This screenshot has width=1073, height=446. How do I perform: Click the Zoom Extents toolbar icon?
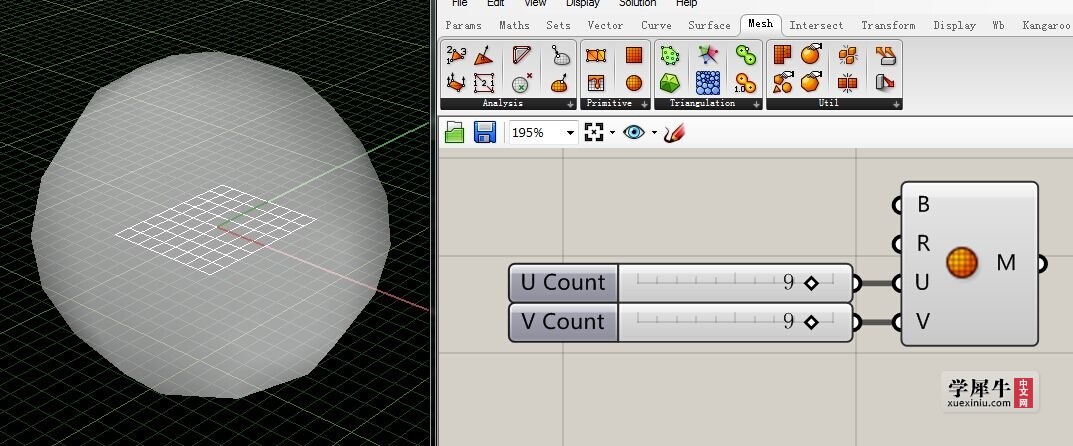pos(594,132)
